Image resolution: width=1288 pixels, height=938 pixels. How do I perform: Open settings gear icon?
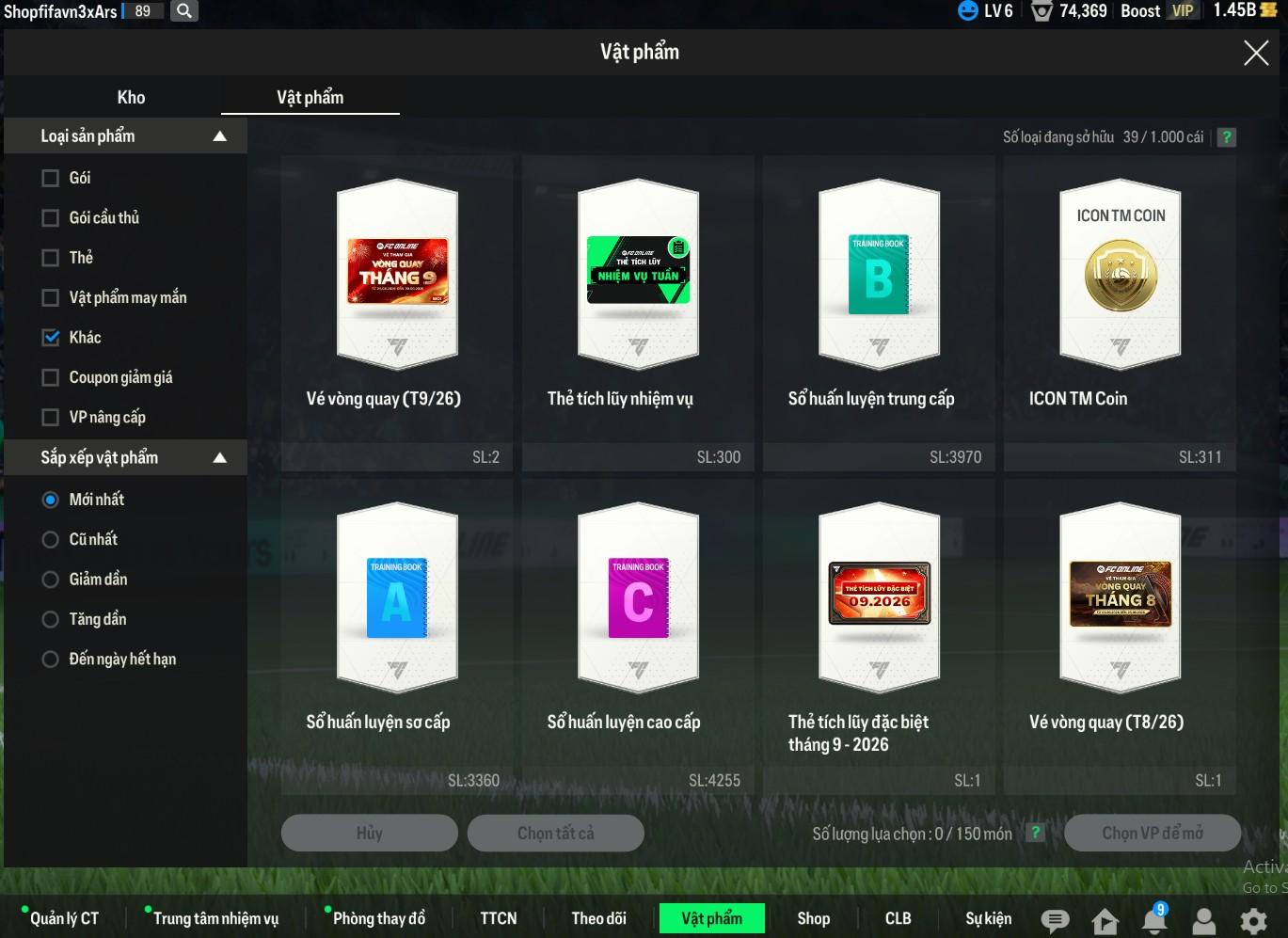tap(1253, 920)
